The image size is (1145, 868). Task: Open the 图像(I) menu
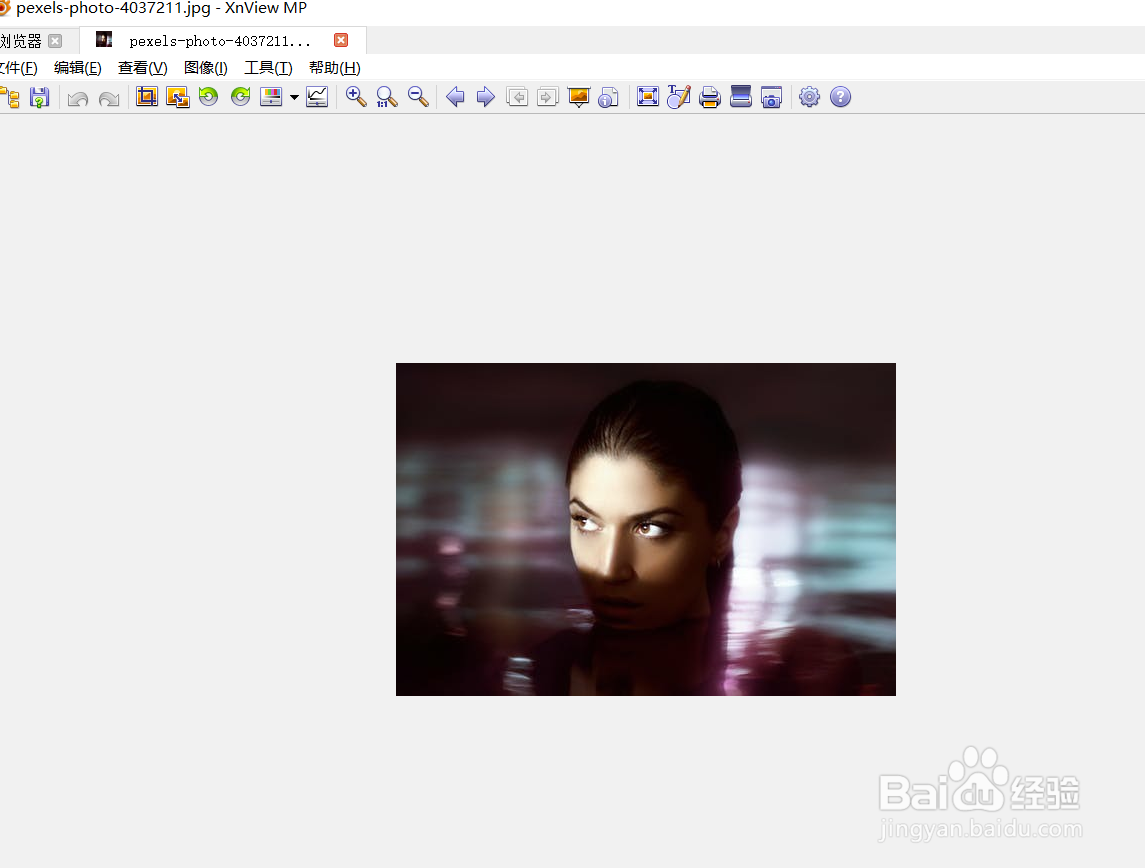tap(205, 68)
